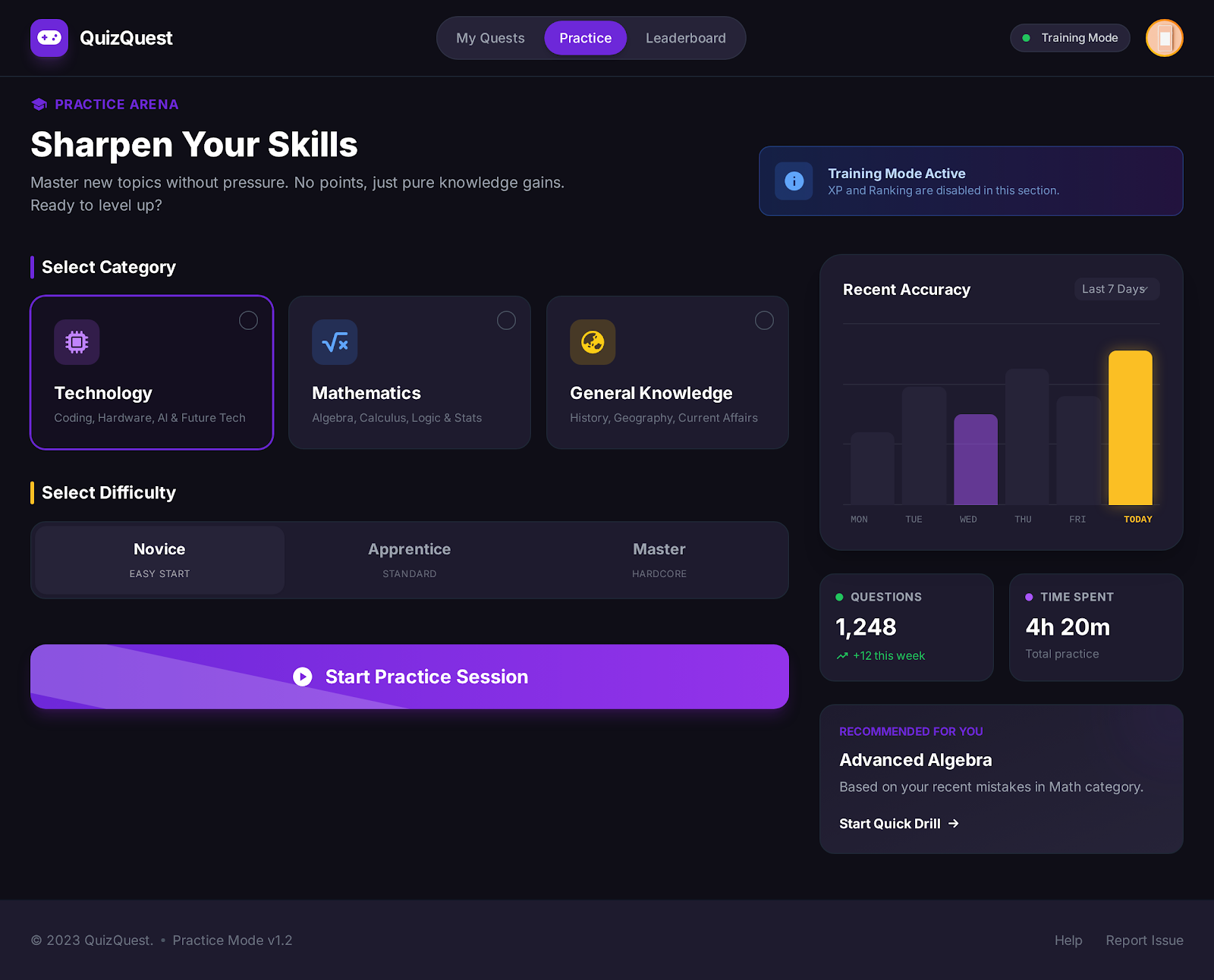Click the Technology chip icon
Viewport: 1214px width, 980px height.
coord(76,342)
